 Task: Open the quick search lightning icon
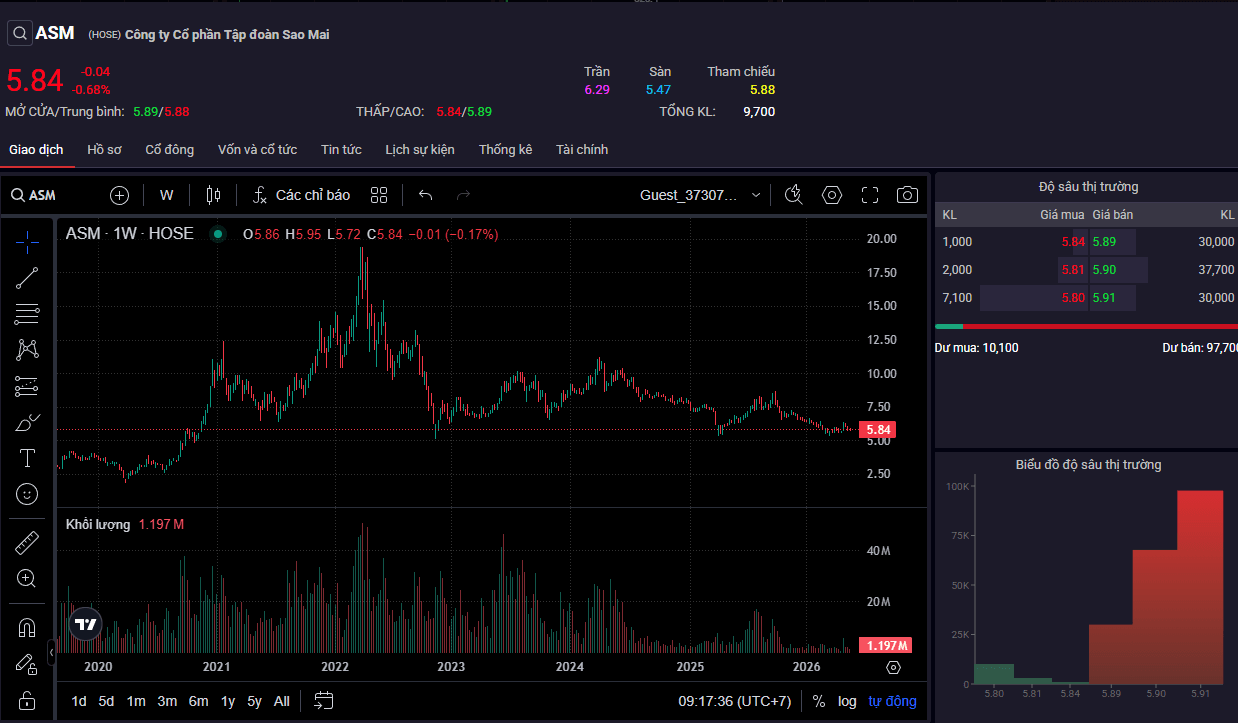(794, 195)
